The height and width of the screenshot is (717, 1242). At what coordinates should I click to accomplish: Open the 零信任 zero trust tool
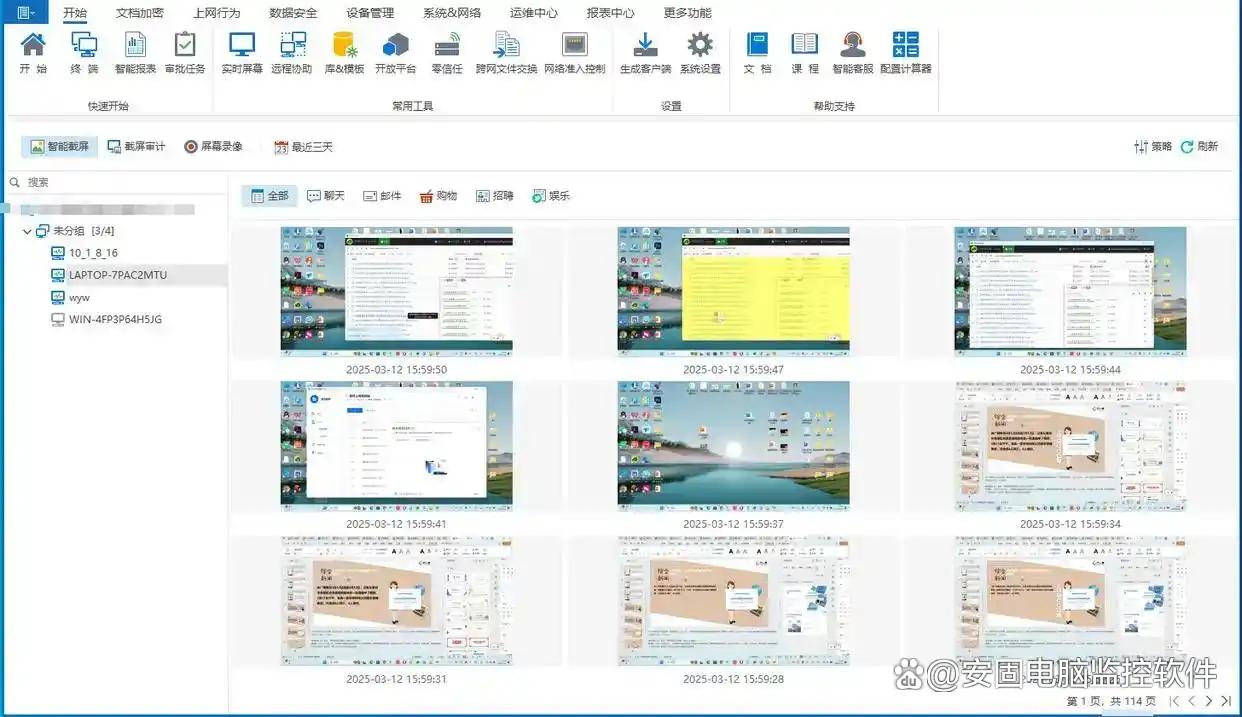pos(447,53)
